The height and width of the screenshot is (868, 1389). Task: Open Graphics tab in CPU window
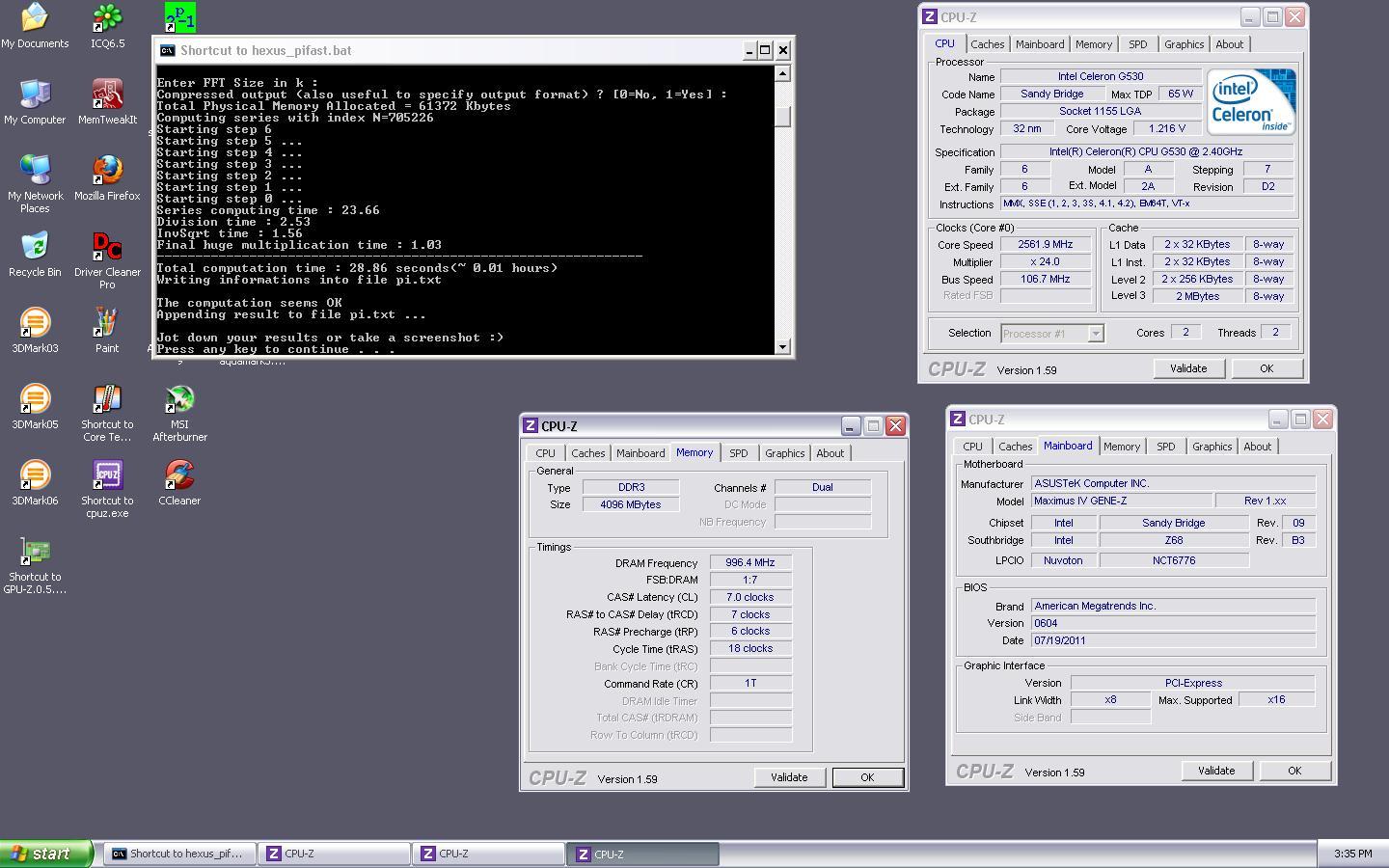(1184, 44)
